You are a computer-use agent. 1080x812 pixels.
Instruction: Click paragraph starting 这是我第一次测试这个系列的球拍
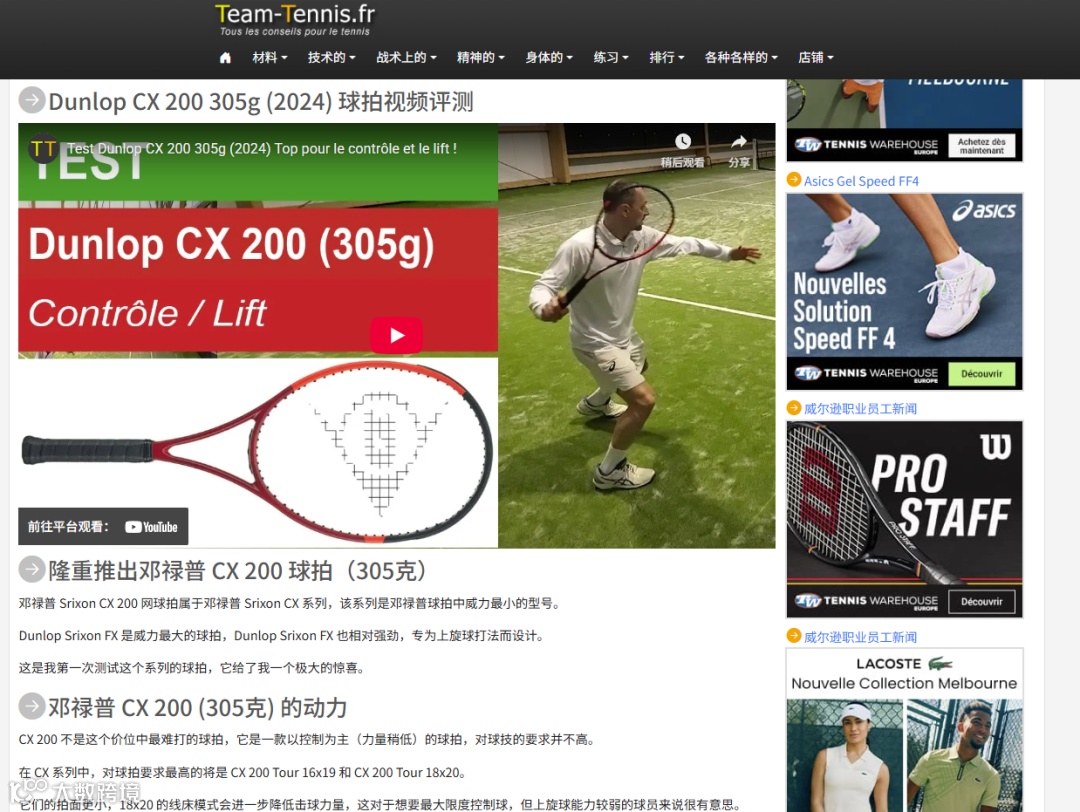click(x=191, y=667)
